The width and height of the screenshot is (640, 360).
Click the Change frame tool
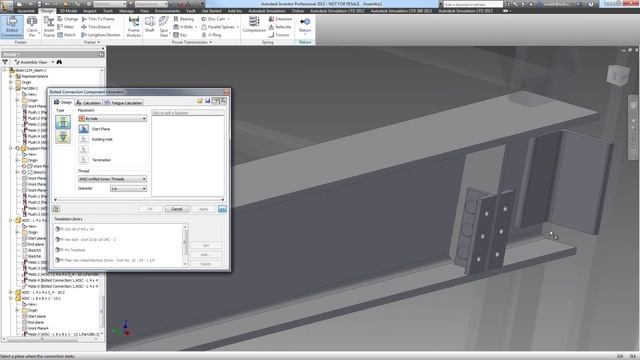click(x=68, y=19)
